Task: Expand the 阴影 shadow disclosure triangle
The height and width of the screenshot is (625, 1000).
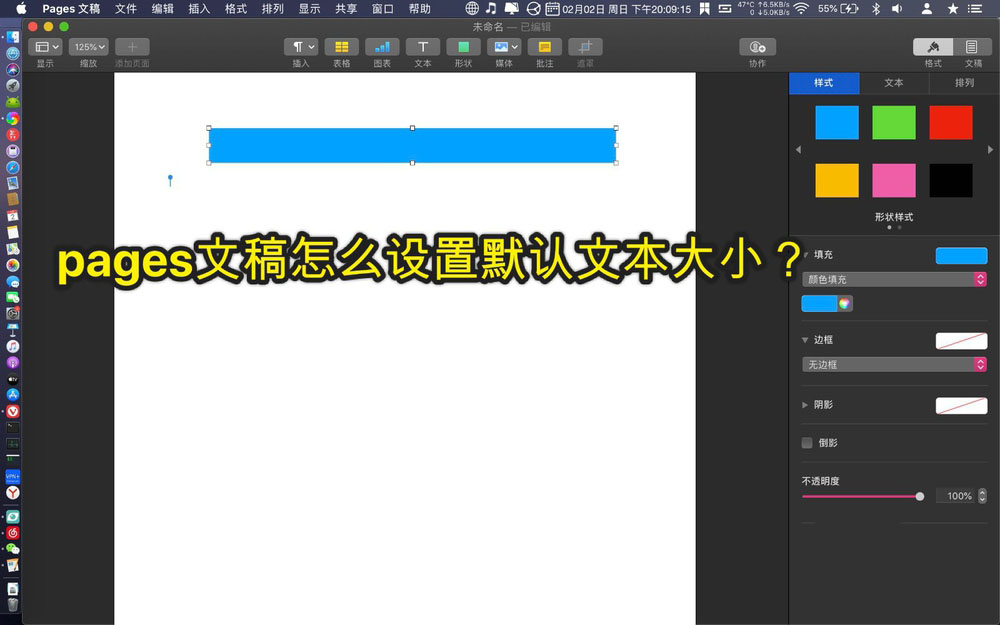Action: pos(804,404)
